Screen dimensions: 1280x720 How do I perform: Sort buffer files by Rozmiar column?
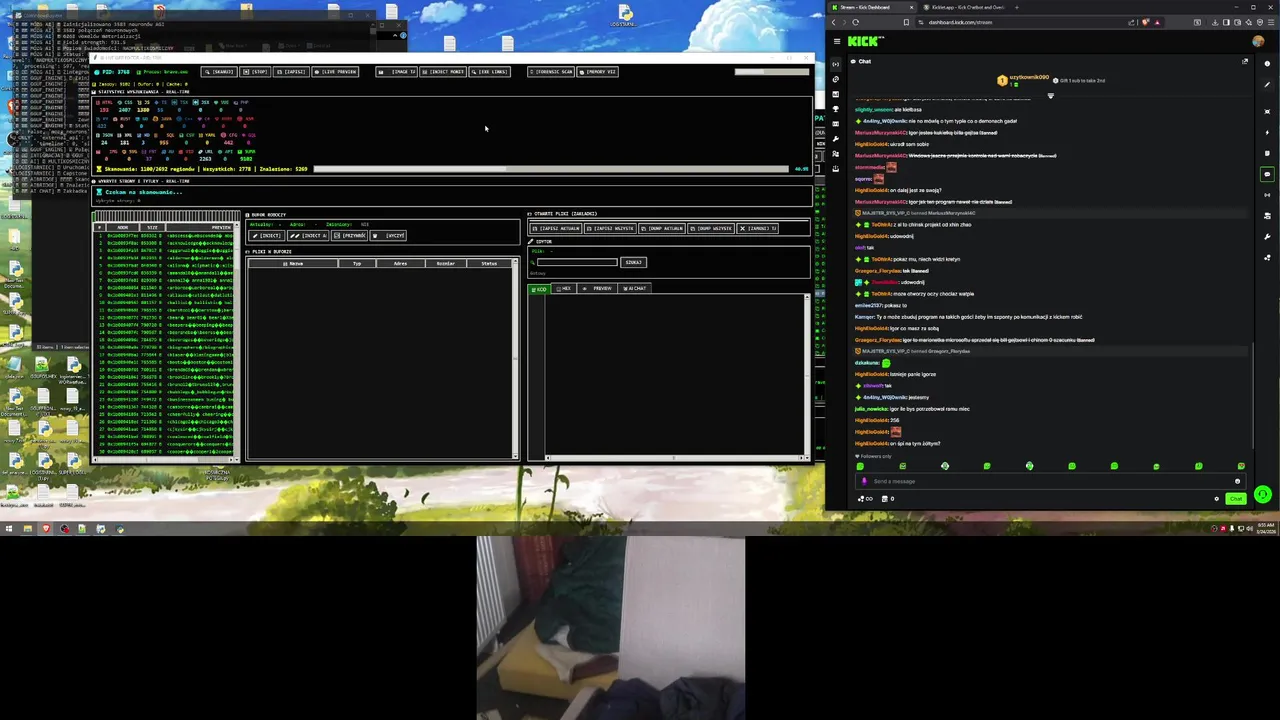click(x=445, y=264)
